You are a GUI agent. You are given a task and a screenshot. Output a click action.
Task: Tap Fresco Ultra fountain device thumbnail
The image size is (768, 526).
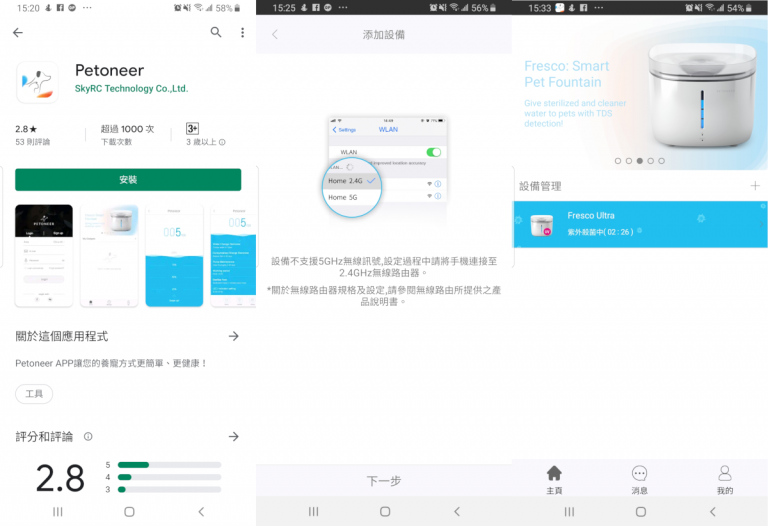coord(542,225)
